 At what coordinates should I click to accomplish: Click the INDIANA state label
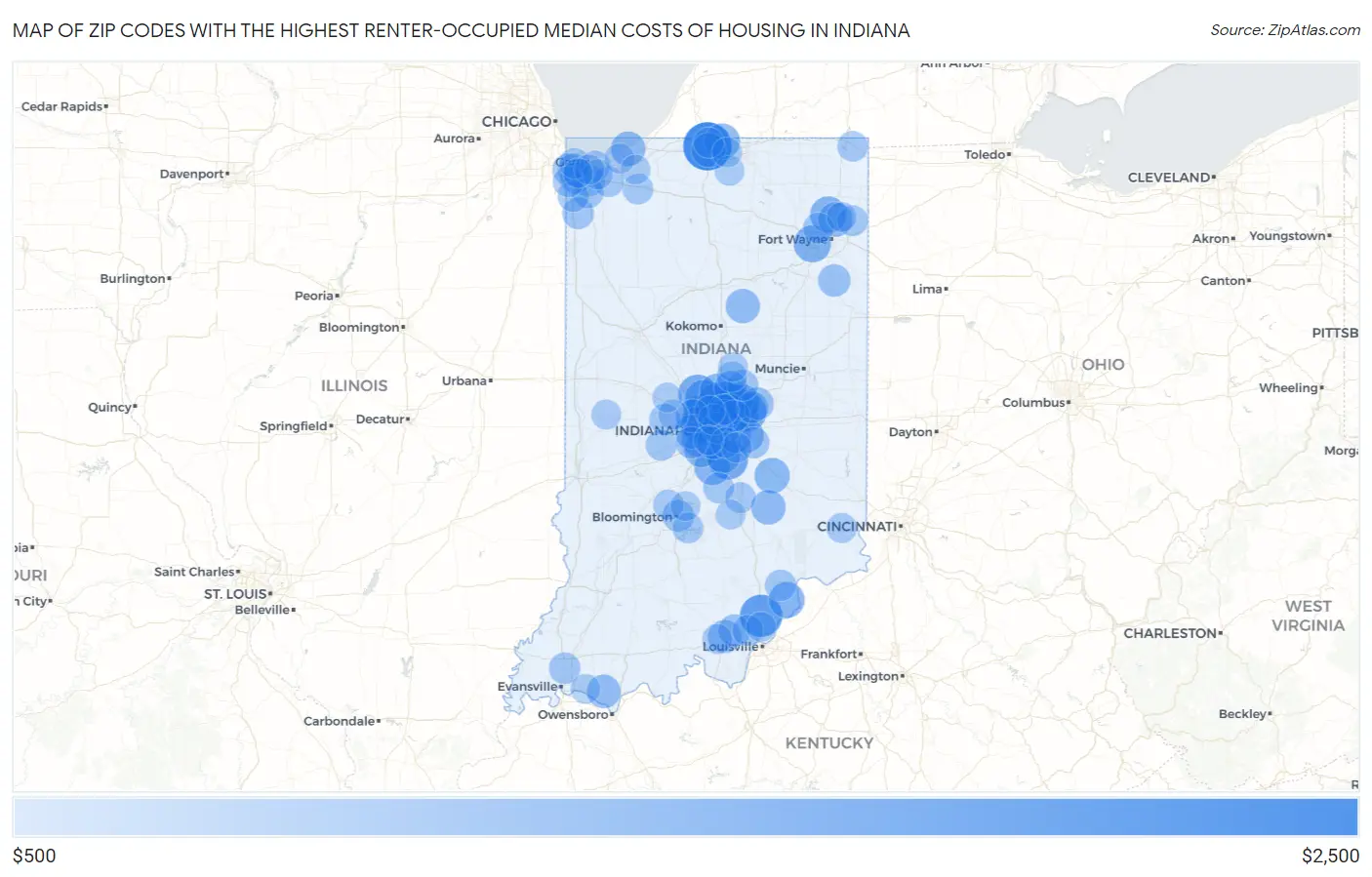point(715,348)
